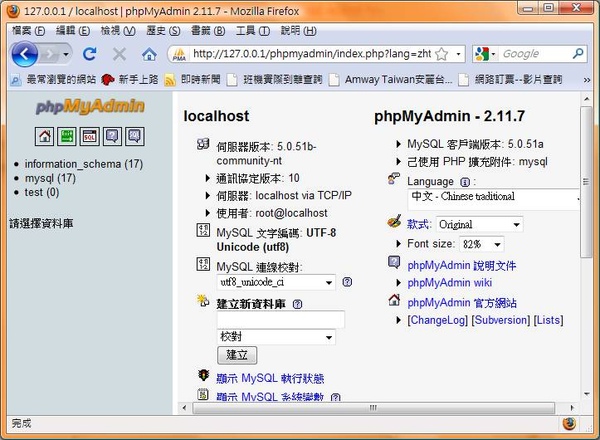The width and height of the screenshot is (600, 440).
Task: Open the phpMyAdmin wiki link
Action: click(450, 283)
